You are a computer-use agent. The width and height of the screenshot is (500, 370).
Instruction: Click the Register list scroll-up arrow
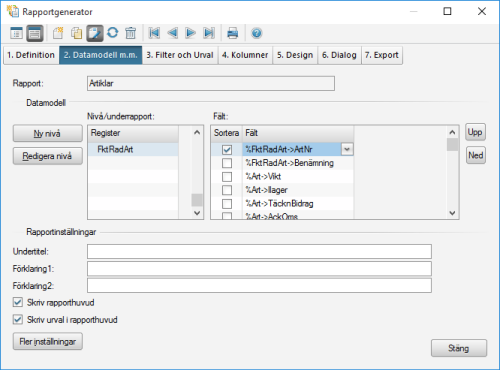tap(197, 133)
